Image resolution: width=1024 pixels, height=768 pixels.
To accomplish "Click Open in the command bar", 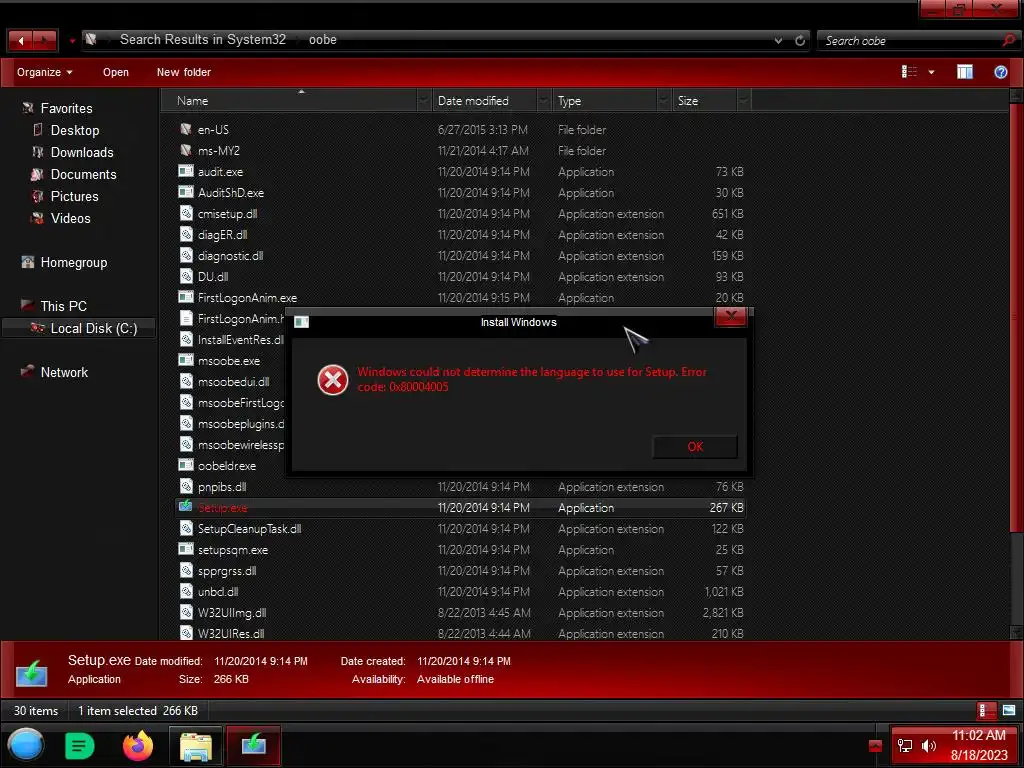I will (x=116, y=72).
